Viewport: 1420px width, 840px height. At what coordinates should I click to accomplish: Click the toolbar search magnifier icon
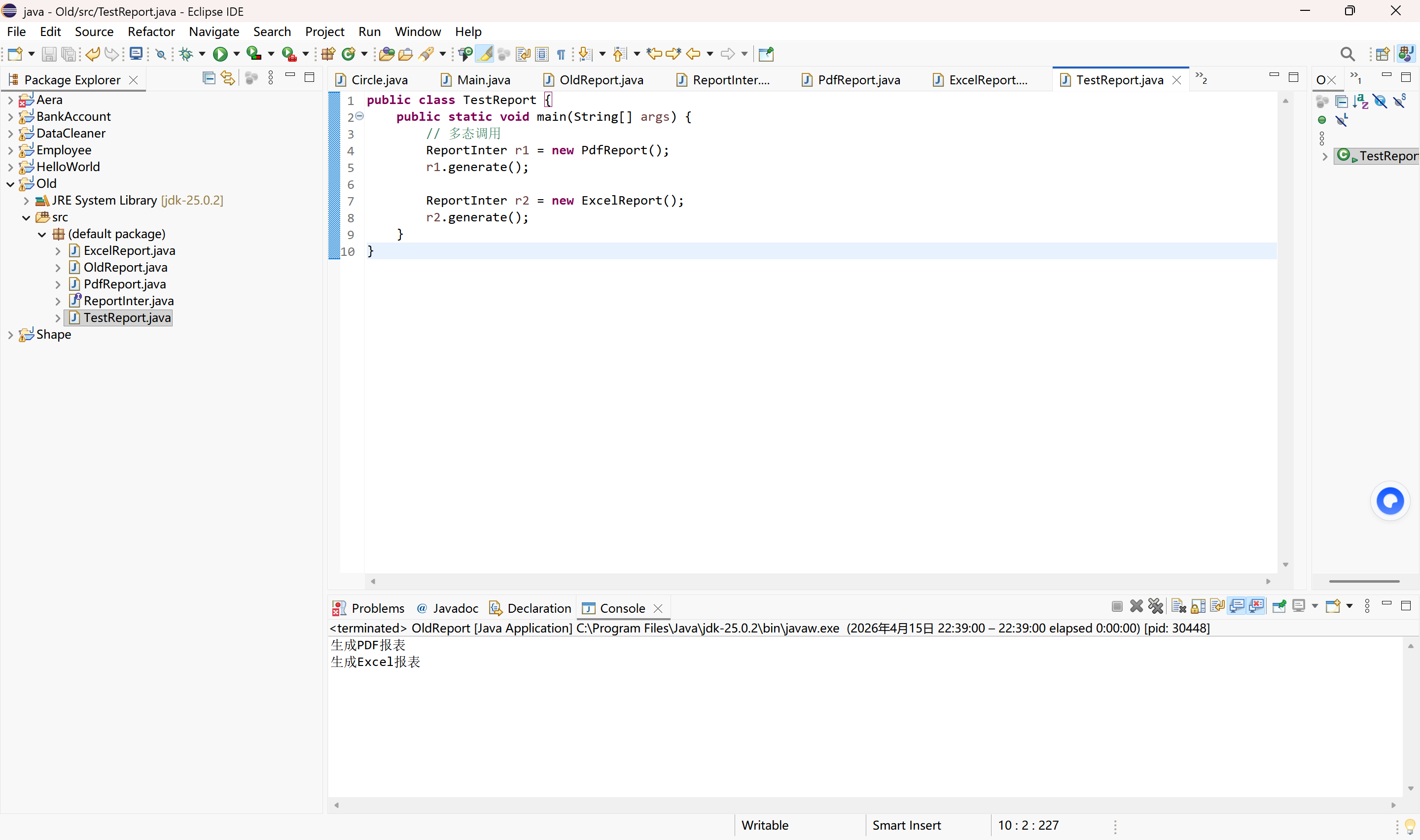click(1348, 54)
